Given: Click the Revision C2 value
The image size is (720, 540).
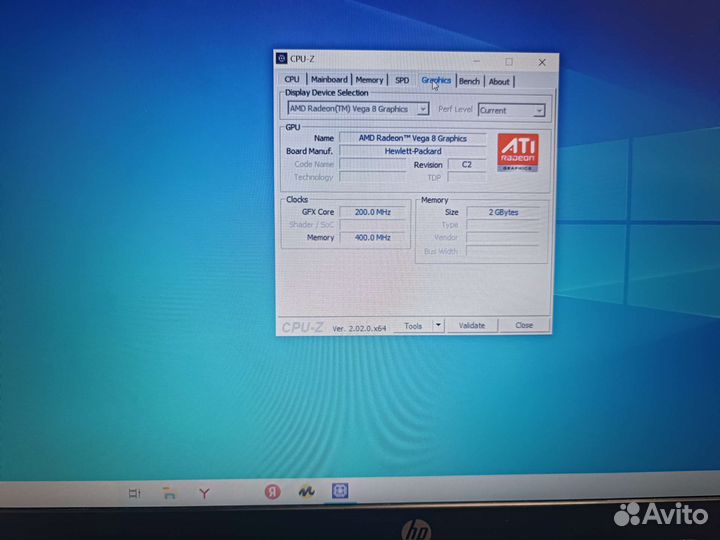Looking at the screenshot, I should (x=467, y=164).
